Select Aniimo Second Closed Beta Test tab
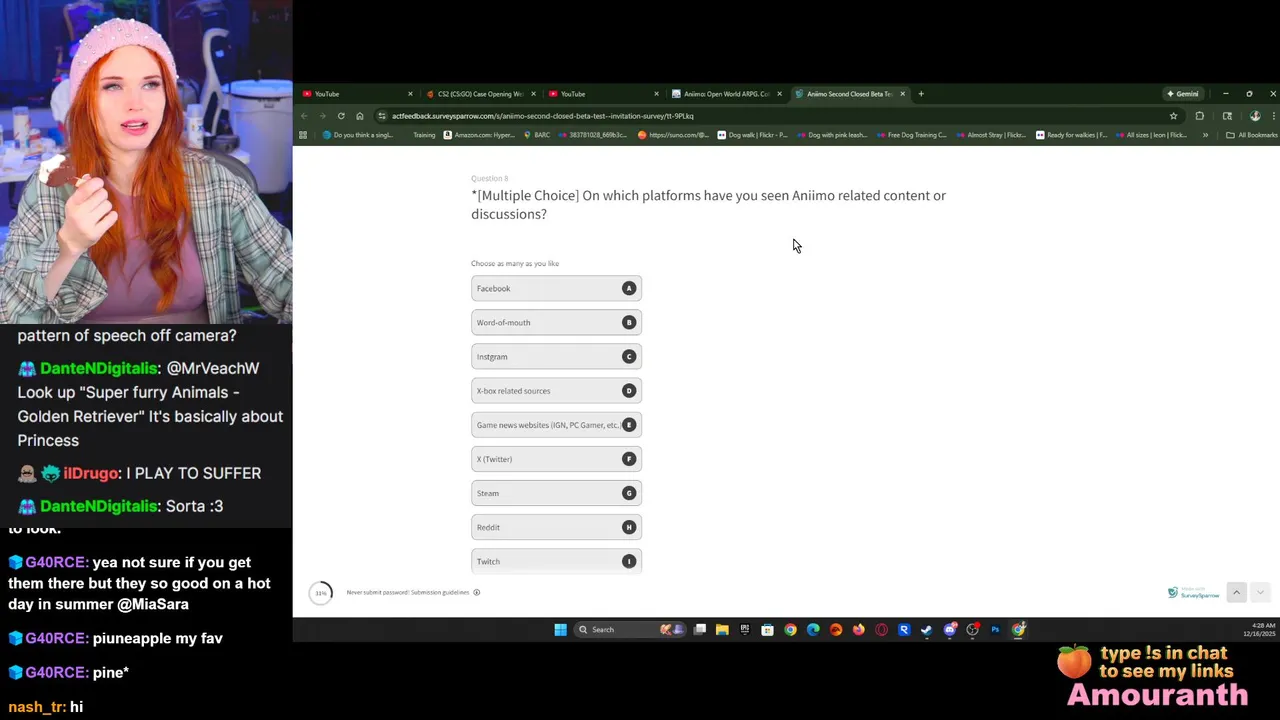Image resolution: width=1280 pixels, height=720 pixels. (849, 94)
